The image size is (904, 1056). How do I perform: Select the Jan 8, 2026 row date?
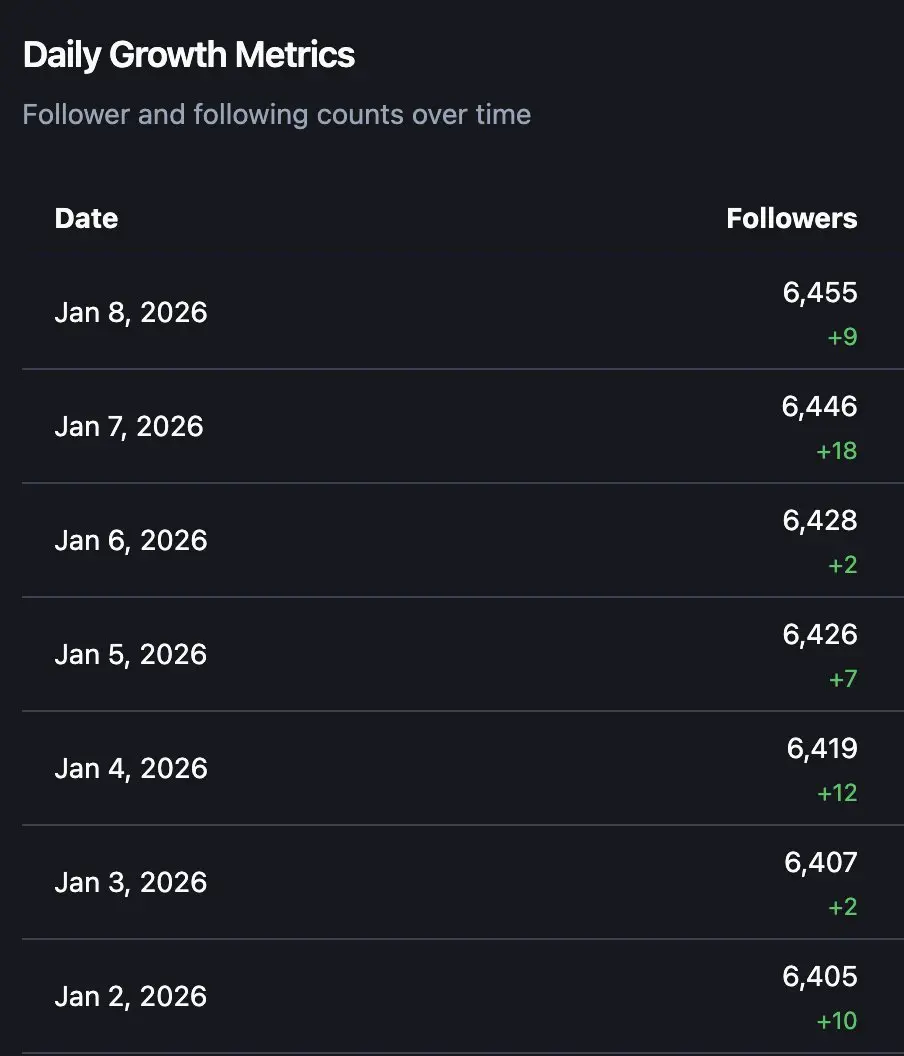(131, 312)
